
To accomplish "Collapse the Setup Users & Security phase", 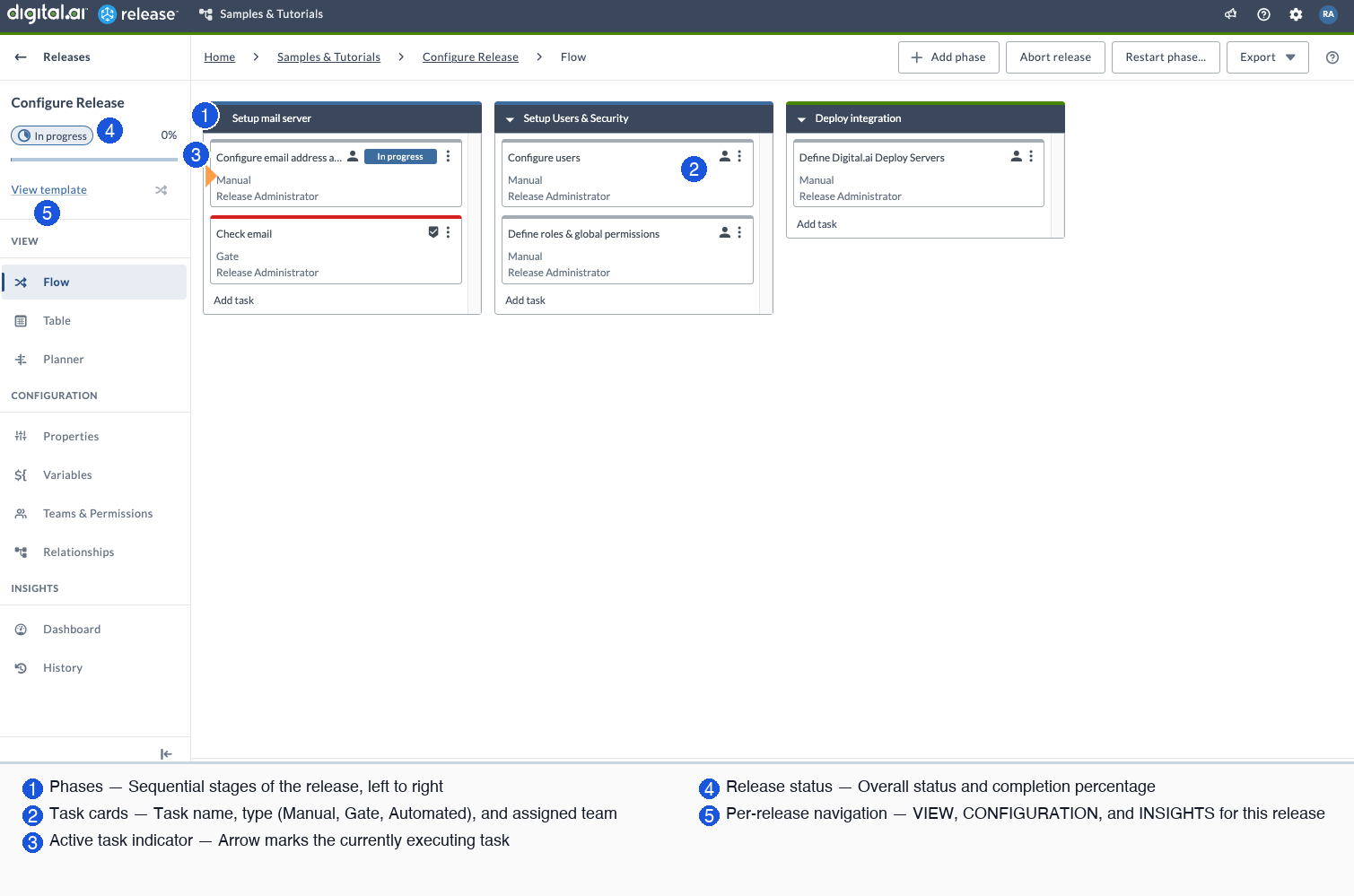I will point(511,119).
